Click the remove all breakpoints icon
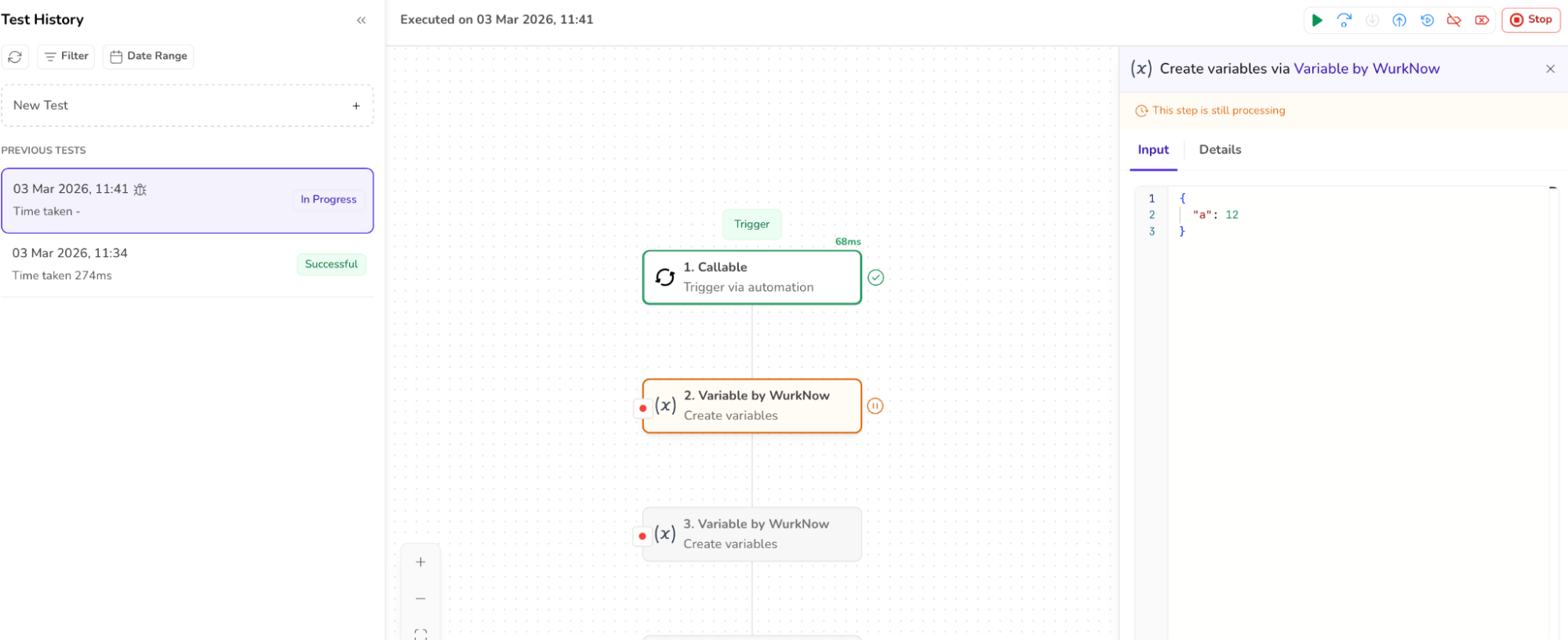The width and height of the screenshot is (1568, 640). (1482, 20)
